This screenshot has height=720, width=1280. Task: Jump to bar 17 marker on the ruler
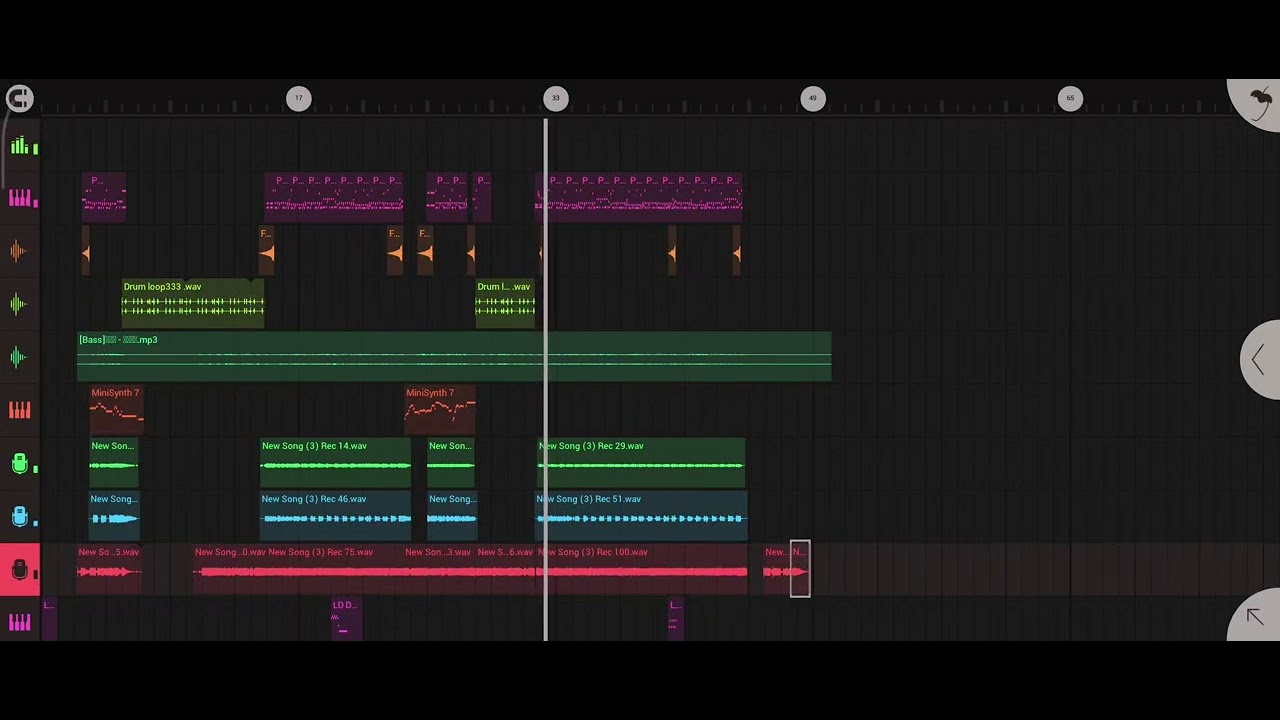[x=298, y=98]
